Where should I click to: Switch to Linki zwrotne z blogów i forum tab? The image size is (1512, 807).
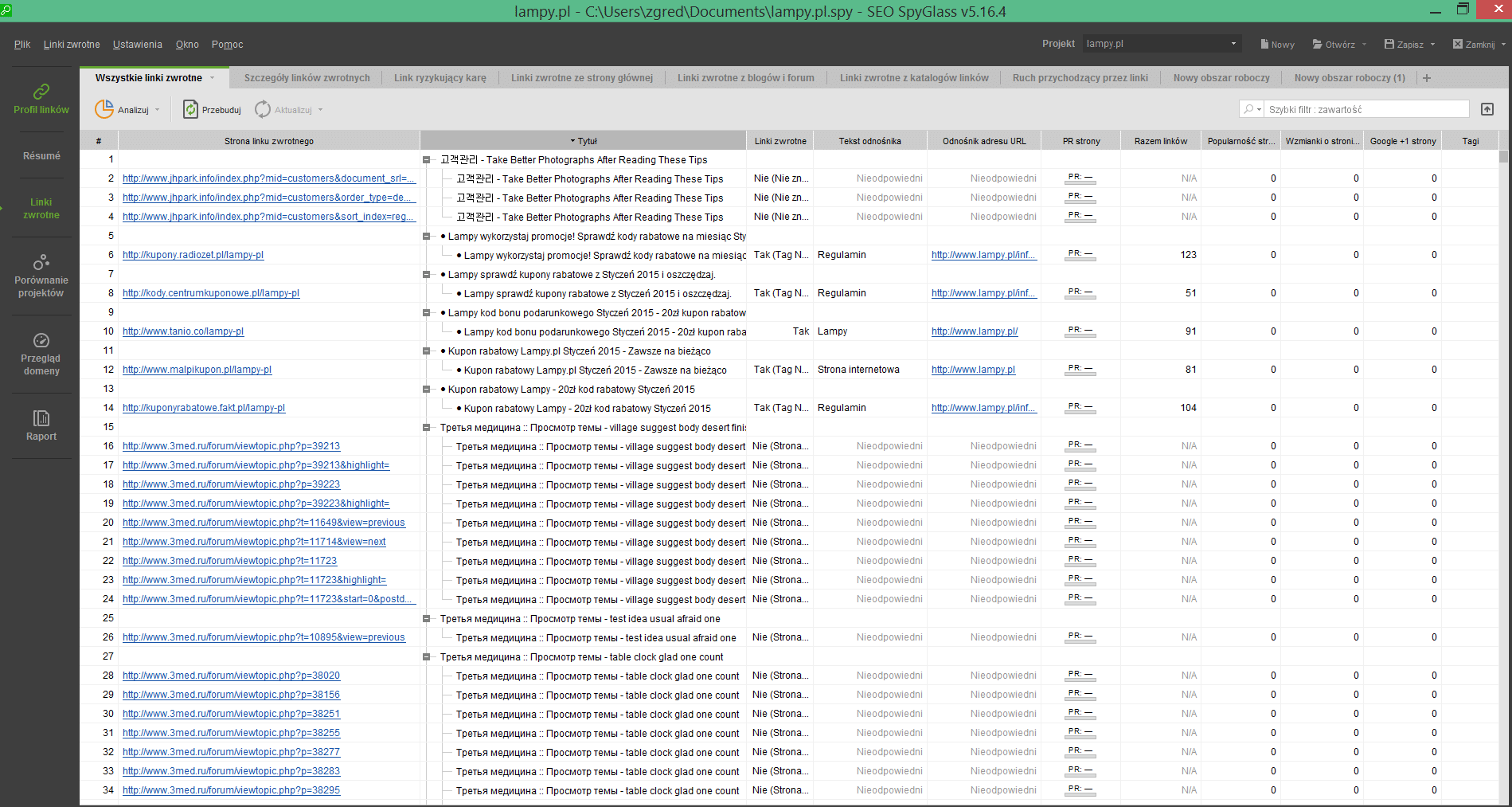[x=746, y=78]
